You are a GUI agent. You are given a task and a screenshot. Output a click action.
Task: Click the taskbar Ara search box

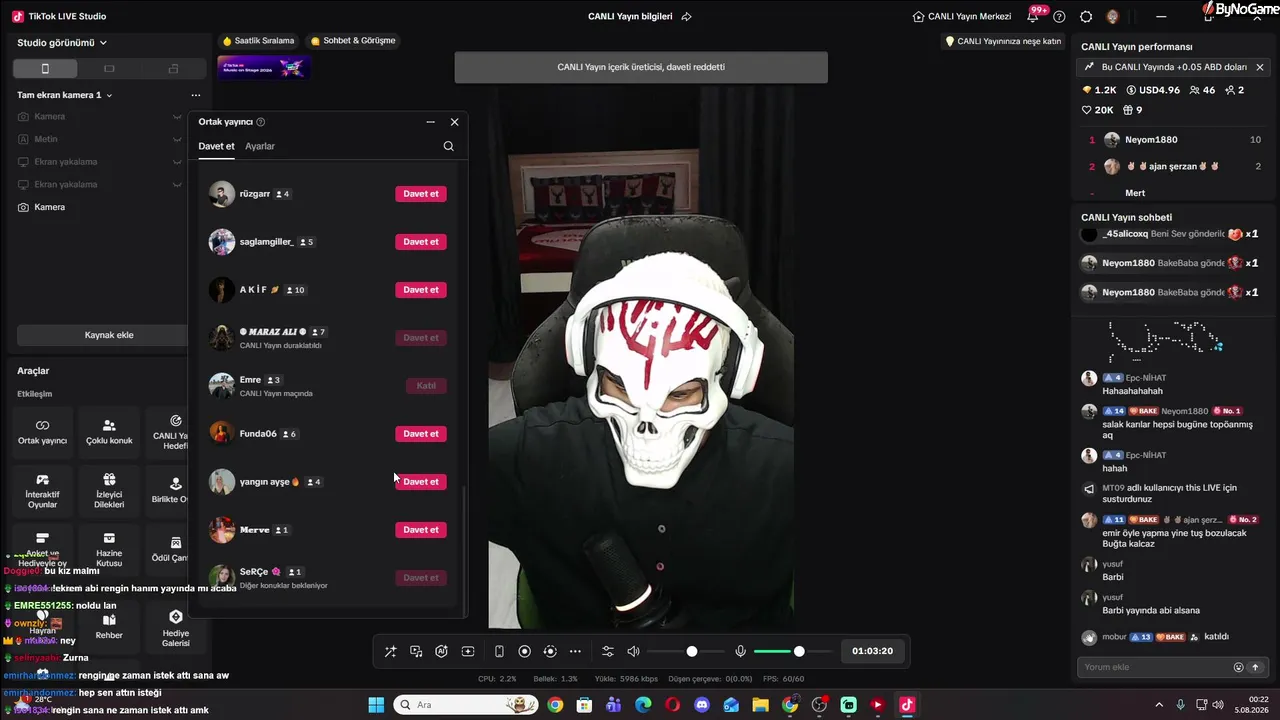coord(466,705)
